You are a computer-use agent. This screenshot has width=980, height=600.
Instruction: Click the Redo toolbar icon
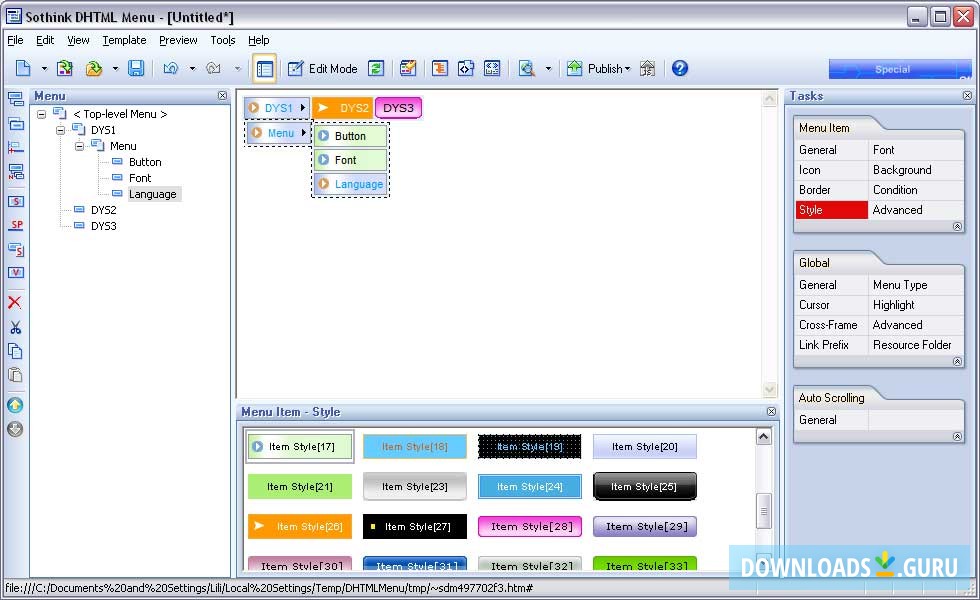coord(214,68)
